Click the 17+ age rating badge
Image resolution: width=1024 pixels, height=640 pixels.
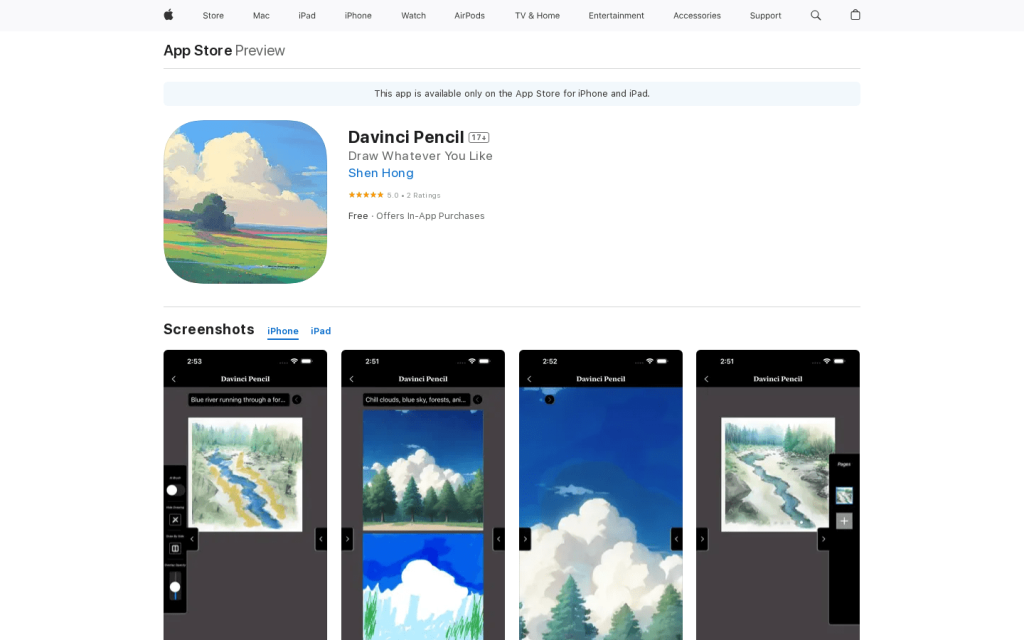(x=479, y=137)
